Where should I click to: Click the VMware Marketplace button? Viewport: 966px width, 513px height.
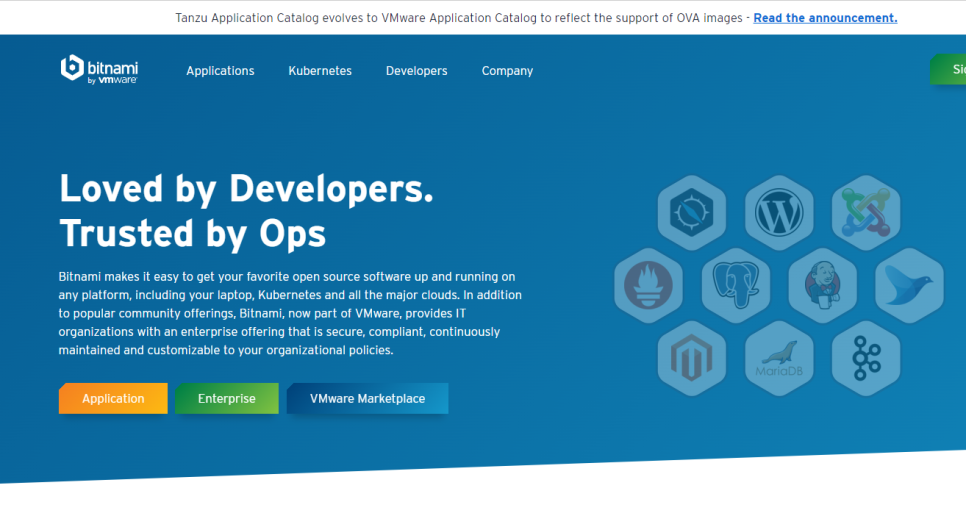(367, 398)
